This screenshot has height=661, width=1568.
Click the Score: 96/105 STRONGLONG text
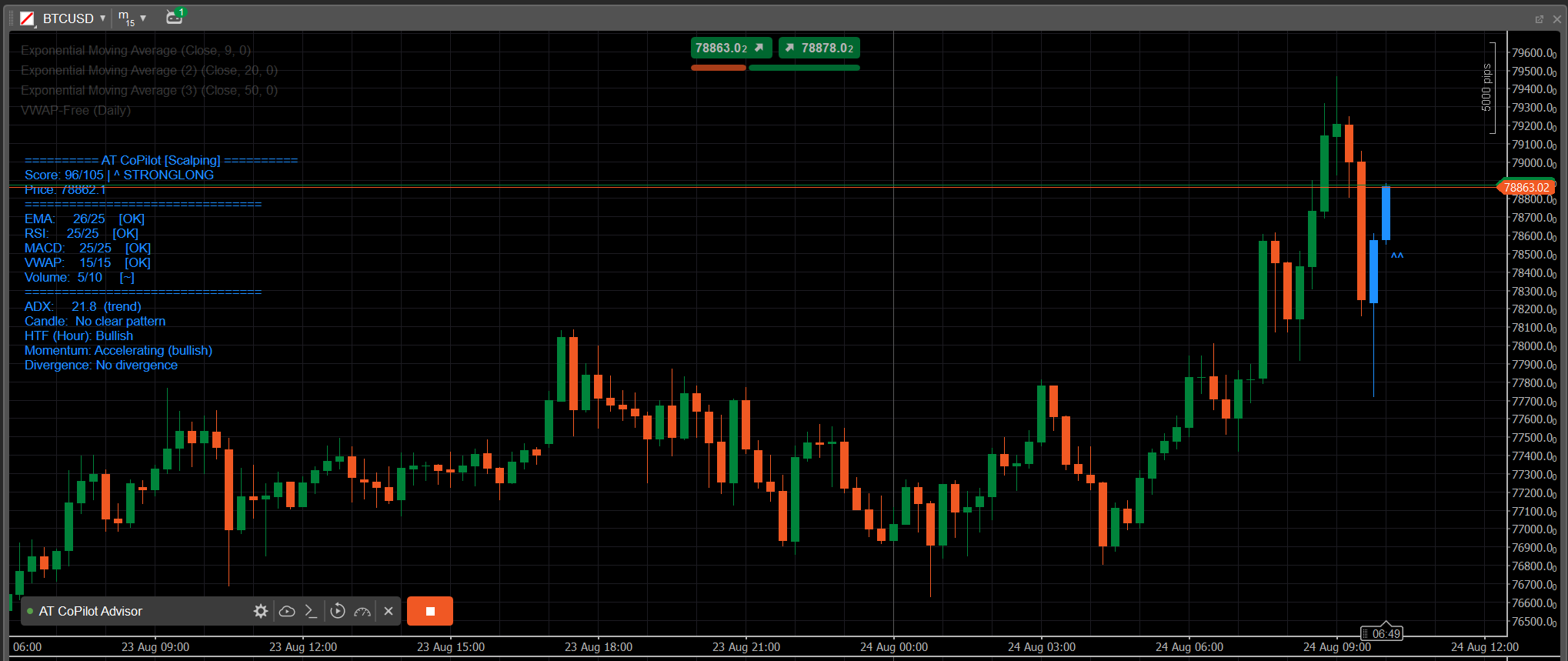(119, 175)
